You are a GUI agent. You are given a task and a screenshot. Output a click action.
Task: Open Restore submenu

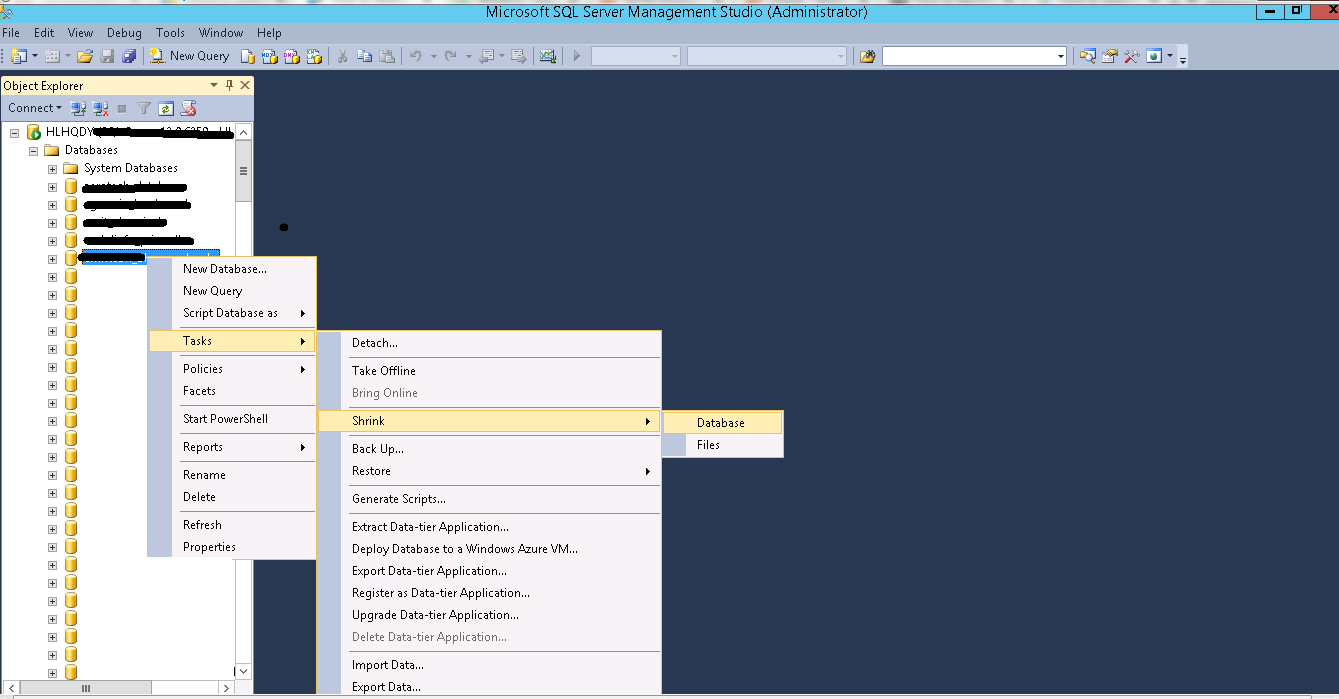coord(489,471)
